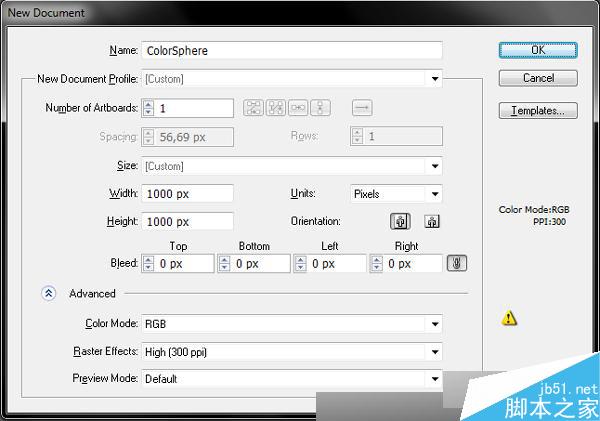Click the Number of Artboards stepper arrows
The image size is (600, 421).
[148, 108]
